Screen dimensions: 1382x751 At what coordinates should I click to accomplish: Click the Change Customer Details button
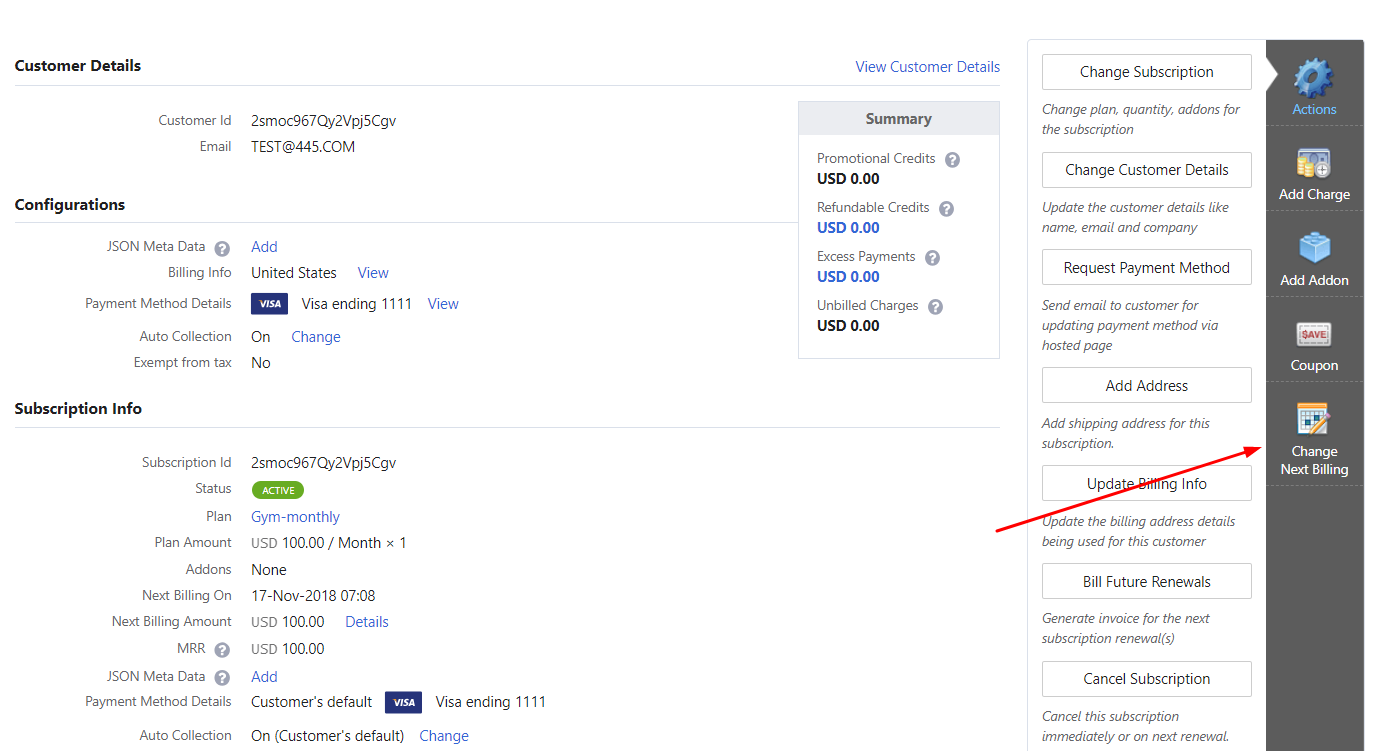click(x=1146, y=170)
